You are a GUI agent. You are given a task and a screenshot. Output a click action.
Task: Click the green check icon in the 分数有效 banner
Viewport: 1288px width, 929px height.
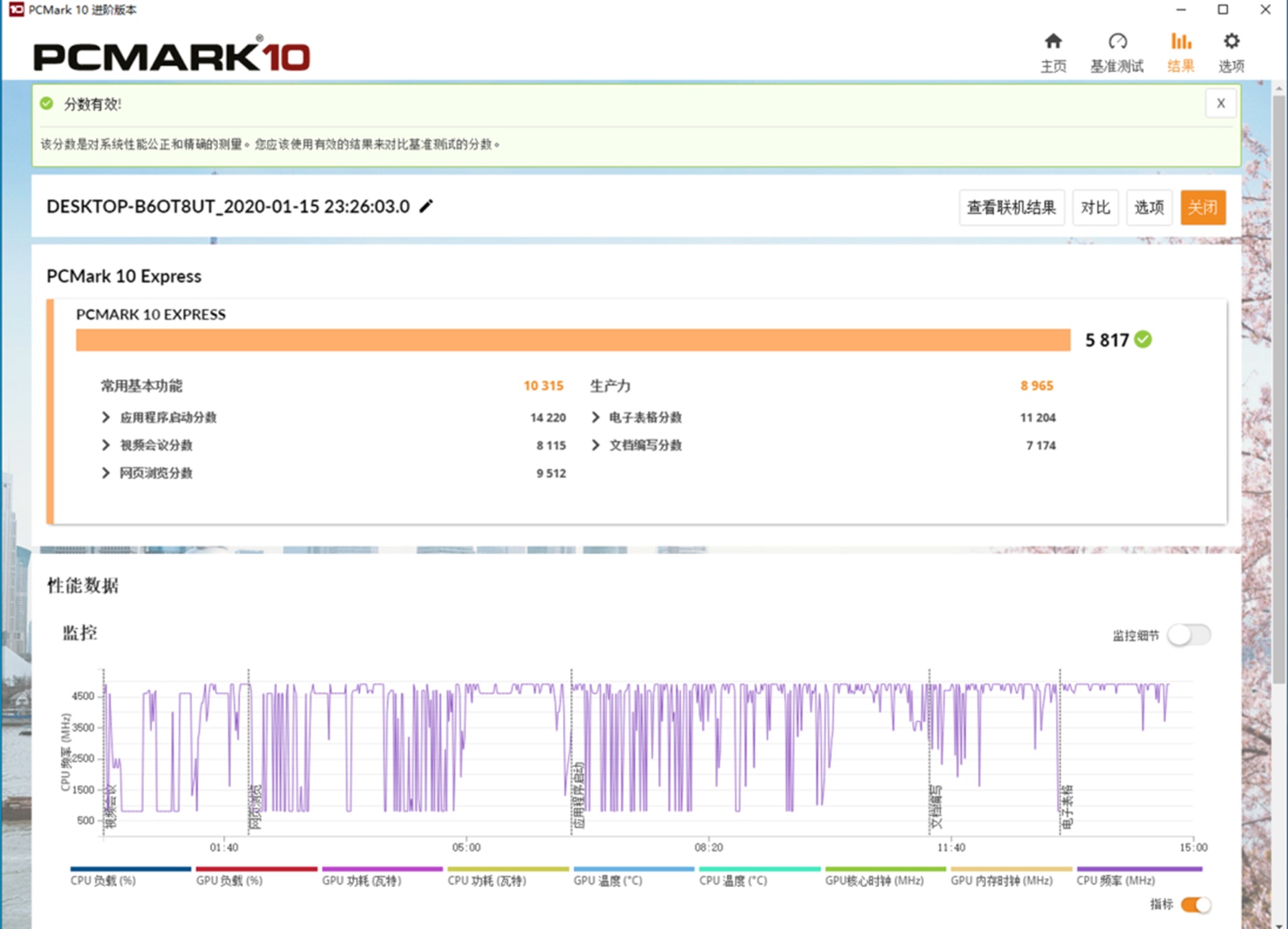click(x=45, y=103)
